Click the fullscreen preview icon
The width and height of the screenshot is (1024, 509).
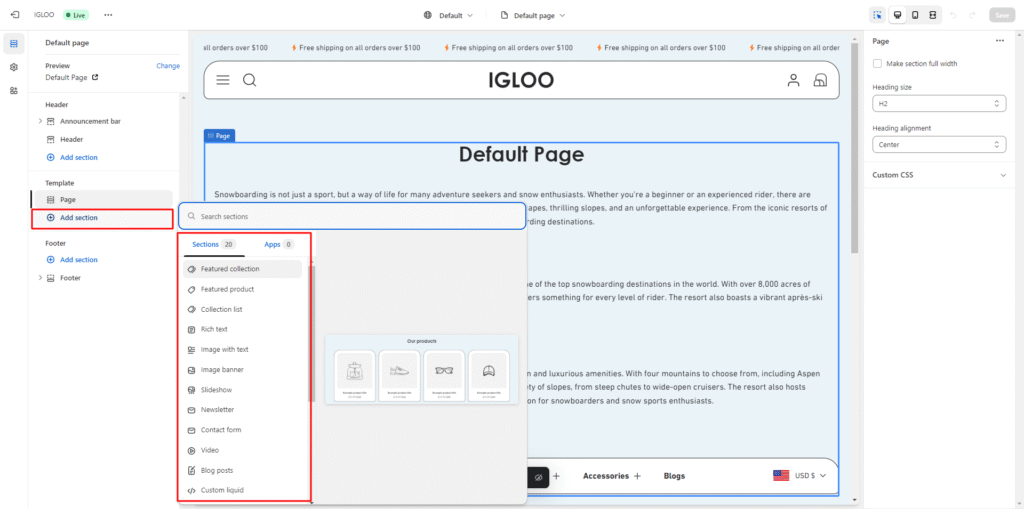tap(932, 15)
